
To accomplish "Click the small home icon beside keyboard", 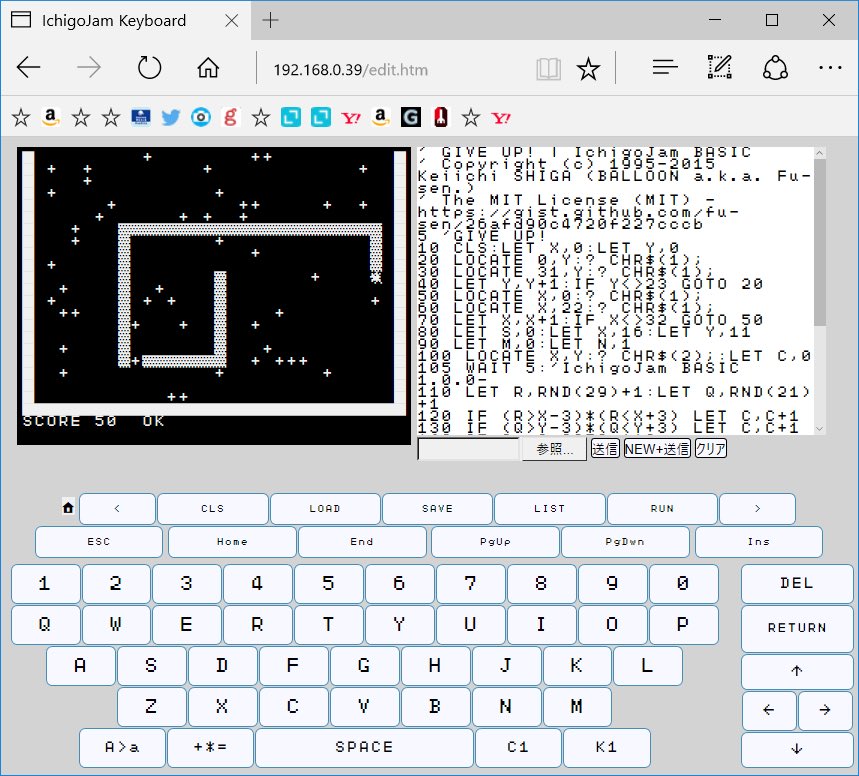I will (x=68, y=507).
